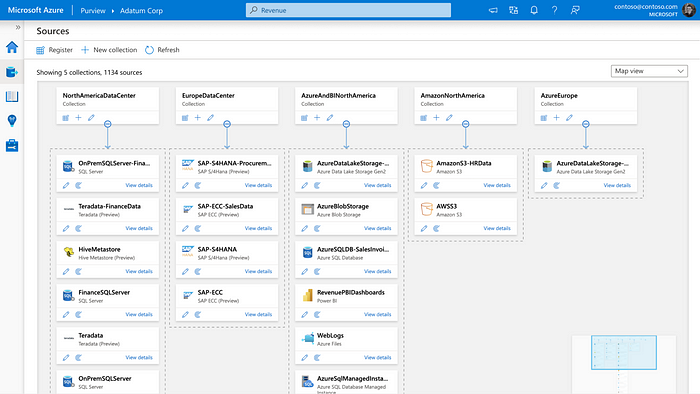Collapse the AzureAndBINorthAmerica collection
The height and width of the screenshot is (394, 700).
pyautogui.click(x=346, y=124)
